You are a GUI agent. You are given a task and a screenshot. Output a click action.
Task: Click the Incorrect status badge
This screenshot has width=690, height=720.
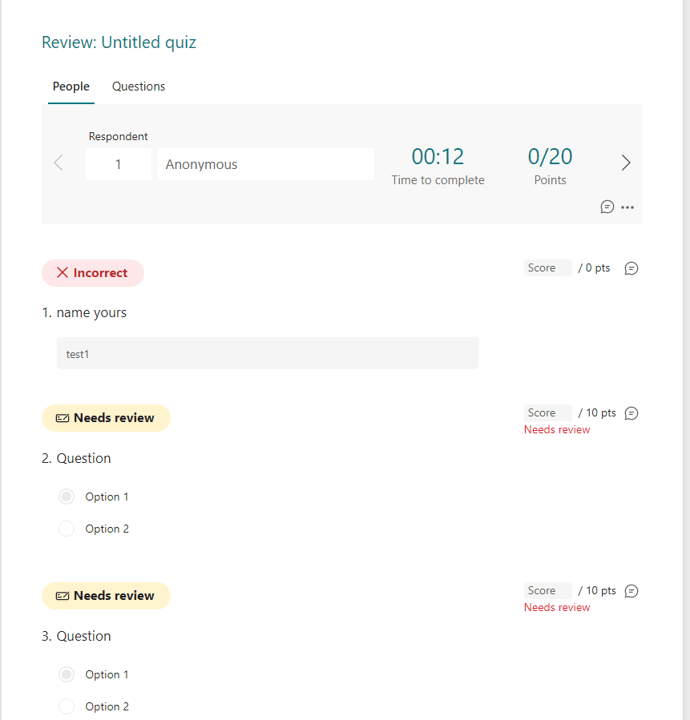[x=93, y=273]
